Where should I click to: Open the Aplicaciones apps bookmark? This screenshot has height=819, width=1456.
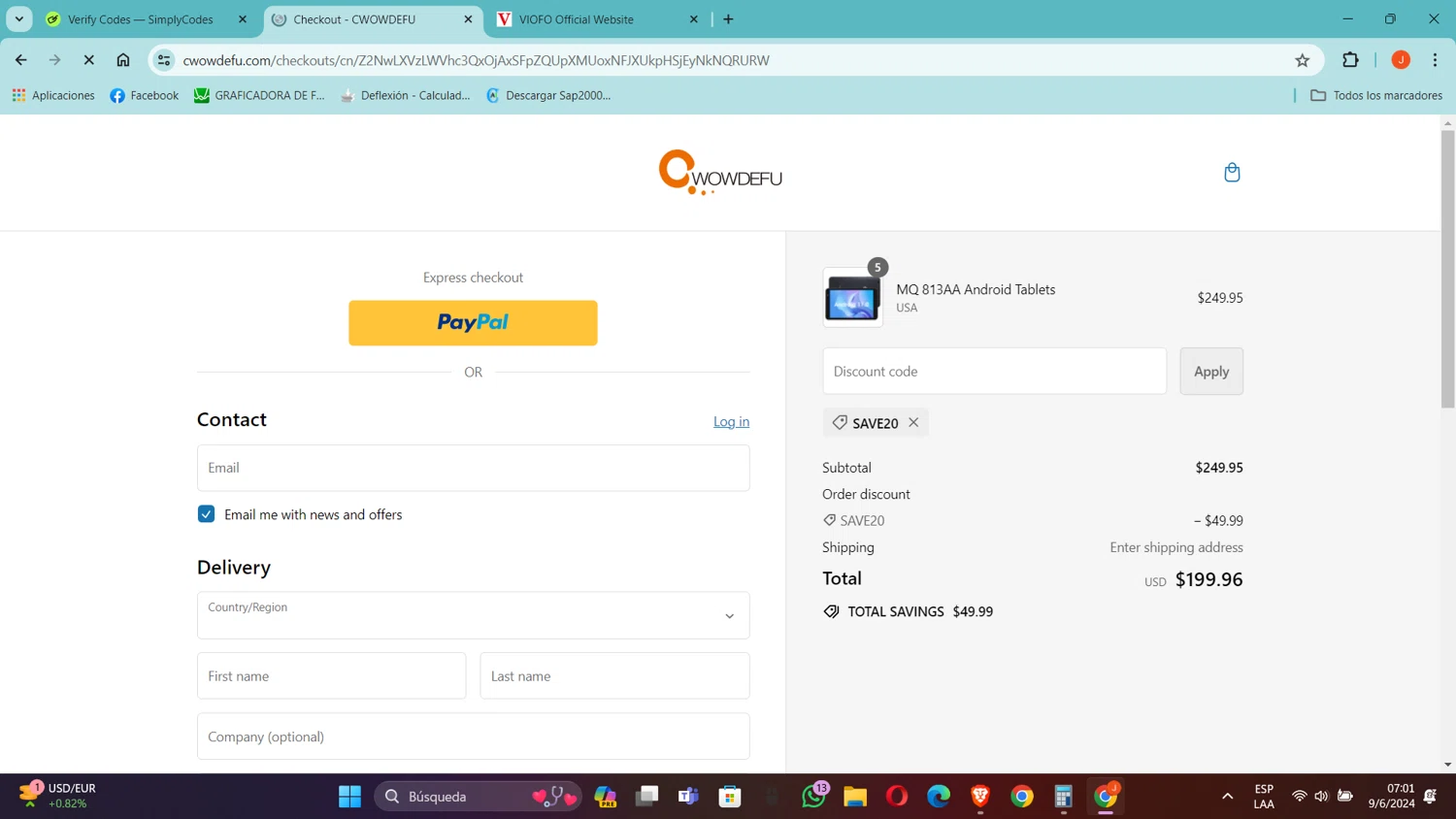coord(53,95)
